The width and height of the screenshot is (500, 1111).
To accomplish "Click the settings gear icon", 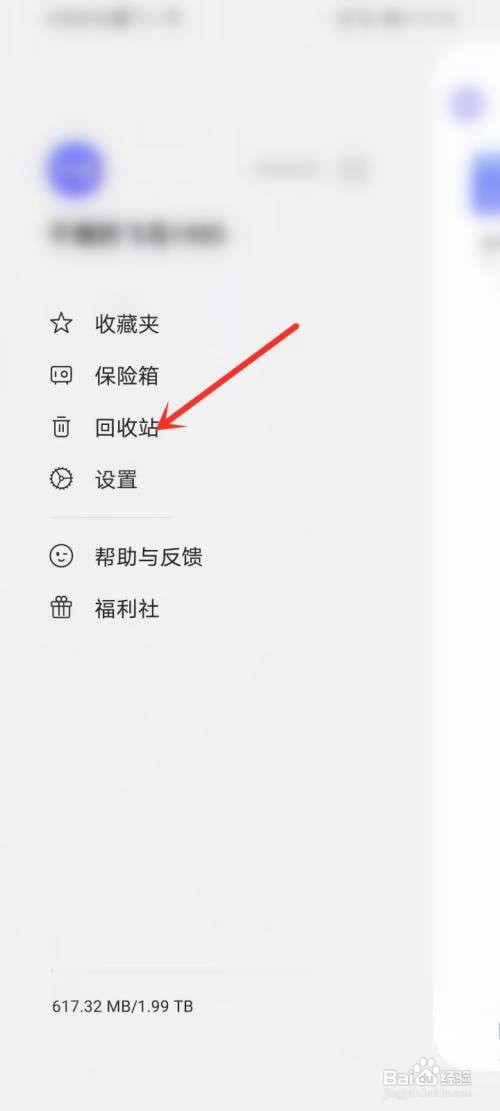I will coord(62,480).
